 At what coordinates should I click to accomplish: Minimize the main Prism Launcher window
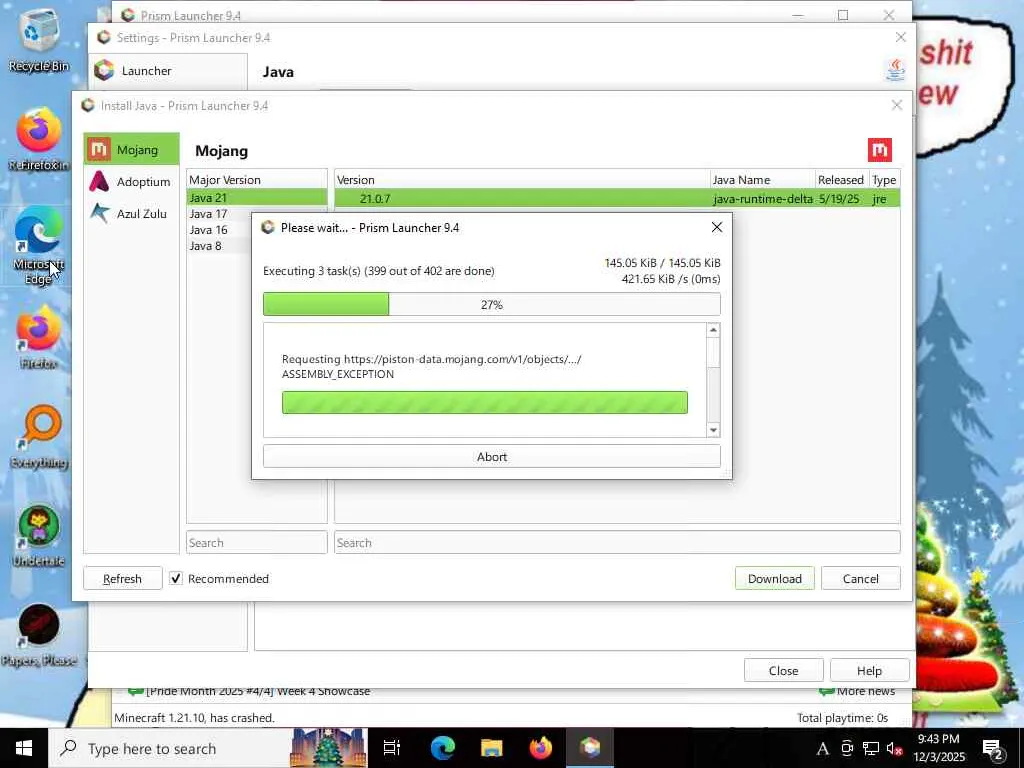[x=797, y=14]
